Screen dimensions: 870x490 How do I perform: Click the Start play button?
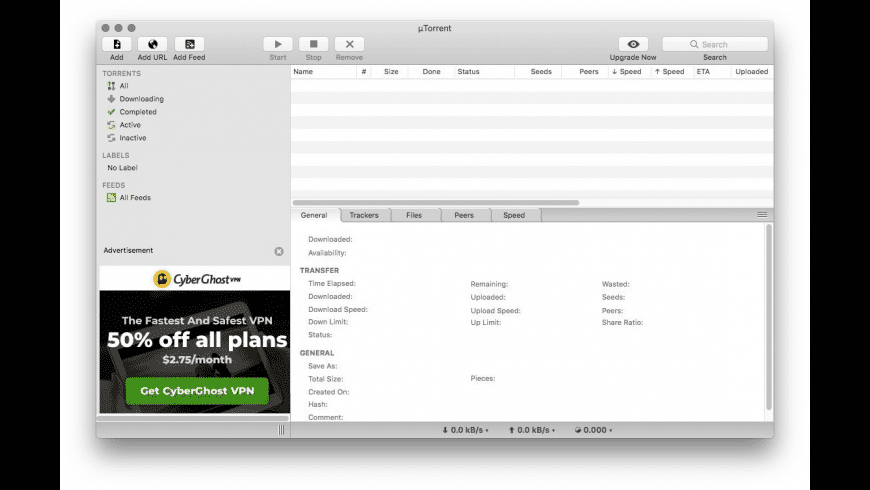tap(278, 44)
